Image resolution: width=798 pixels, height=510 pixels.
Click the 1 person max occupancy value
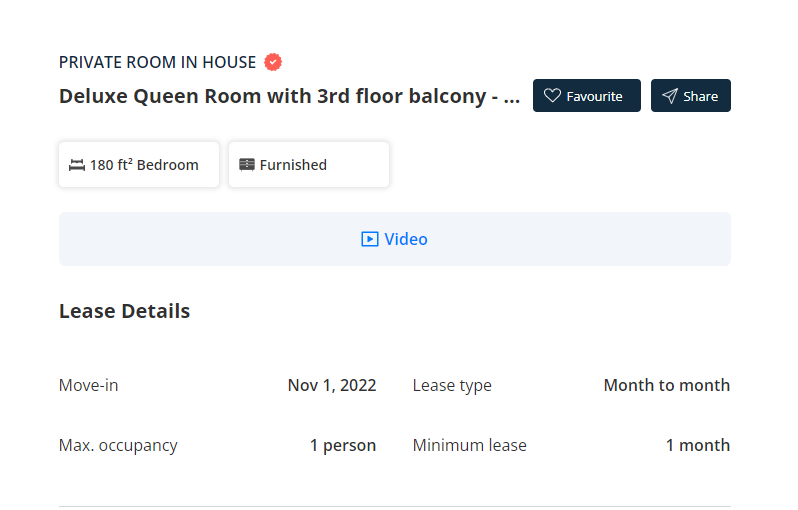point(343,445)
